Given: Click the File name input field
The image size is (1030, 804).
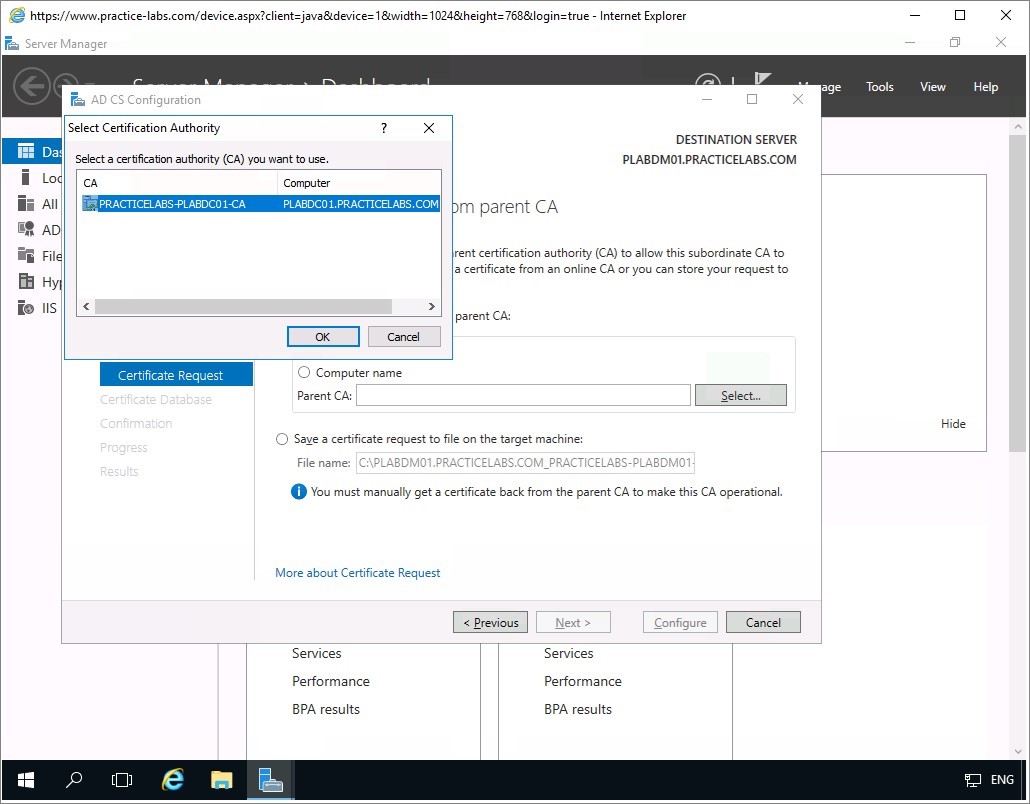Looking at the screenshot, I should (526, 462).
